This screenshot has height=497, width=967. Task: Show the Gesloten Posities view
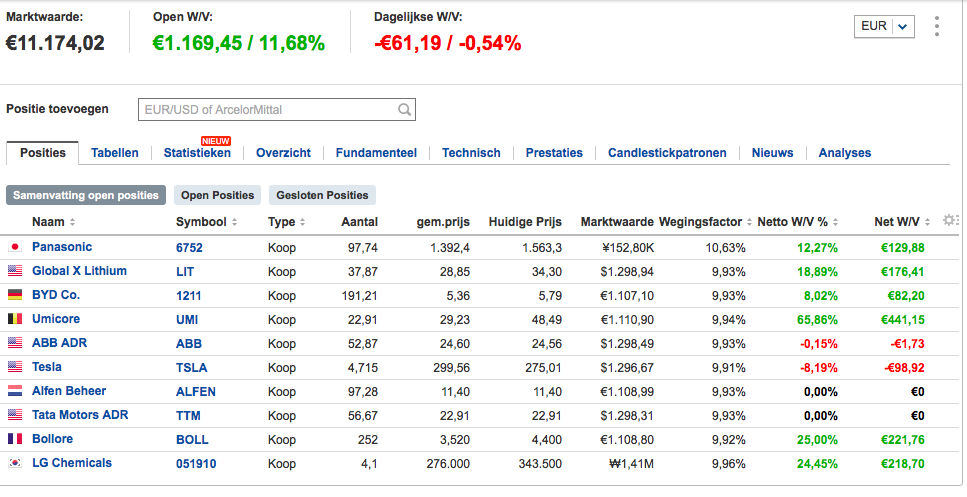tap(322, 195)
